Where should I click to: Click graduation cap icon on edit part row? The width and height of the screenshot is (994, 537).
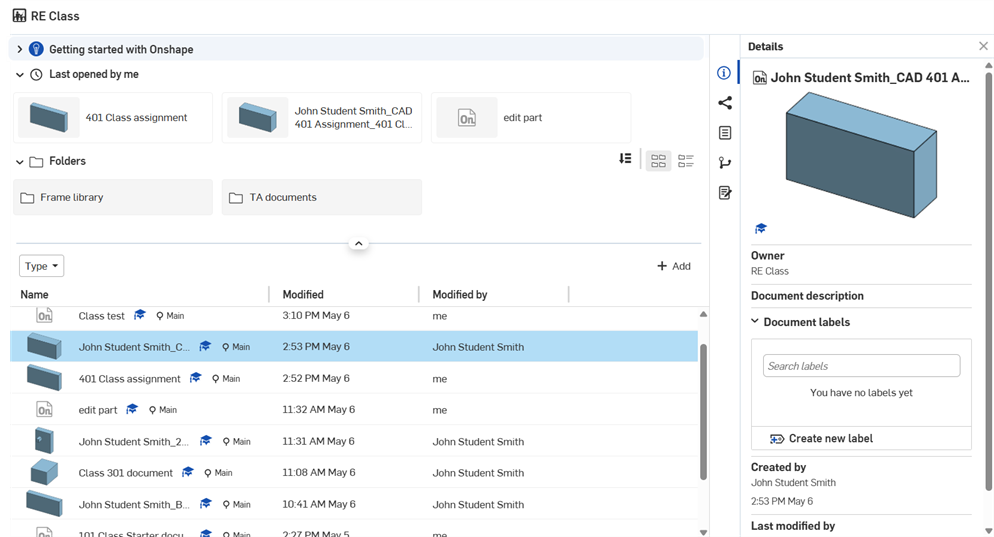132,410
